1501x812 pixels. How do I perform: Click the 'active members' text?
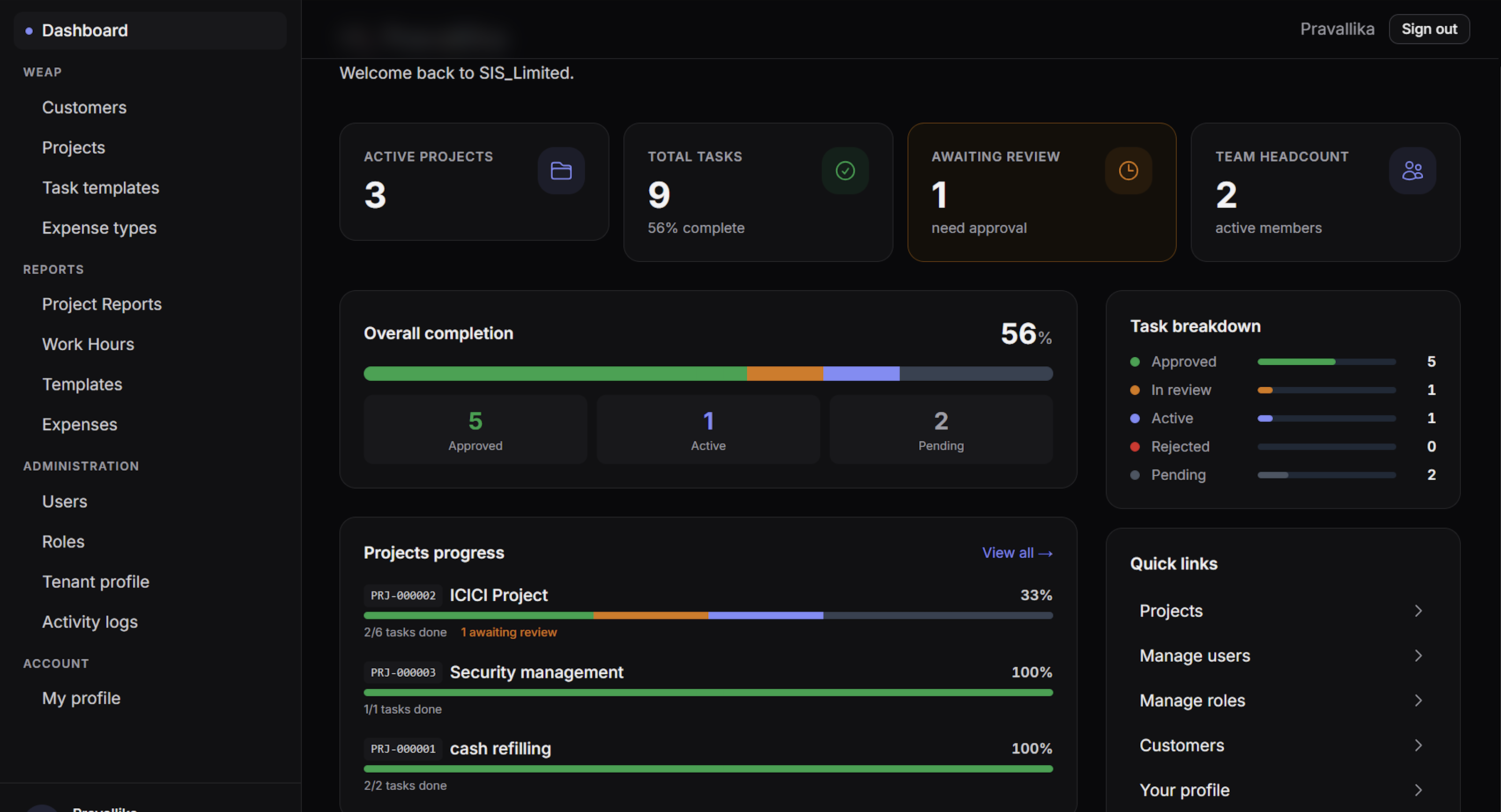1268,229
